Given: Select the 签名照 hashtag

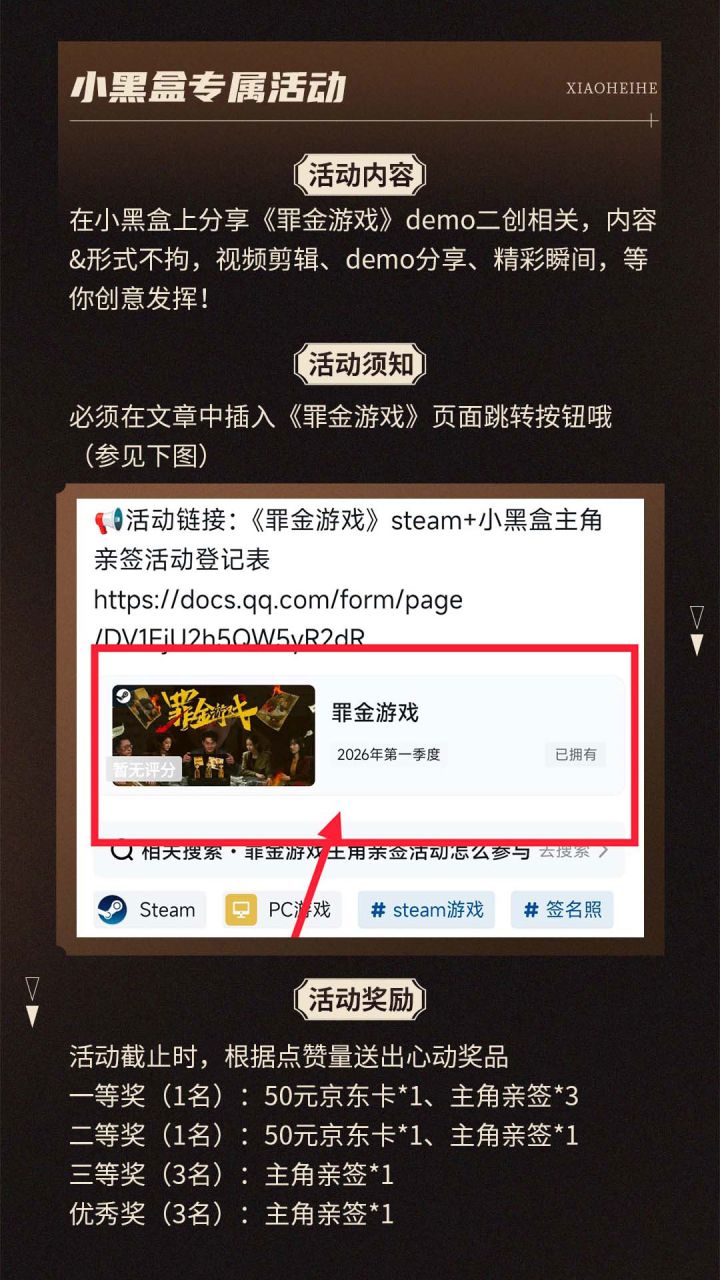Looking at the screenshot, I should pyautogui.click(x=562, y=910).
